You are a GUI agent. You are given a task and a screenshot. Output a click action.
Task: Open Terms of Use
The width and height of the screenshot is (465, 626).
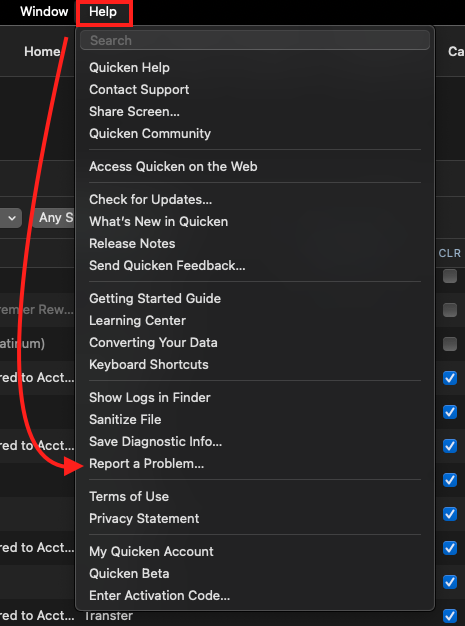[129, 496]
